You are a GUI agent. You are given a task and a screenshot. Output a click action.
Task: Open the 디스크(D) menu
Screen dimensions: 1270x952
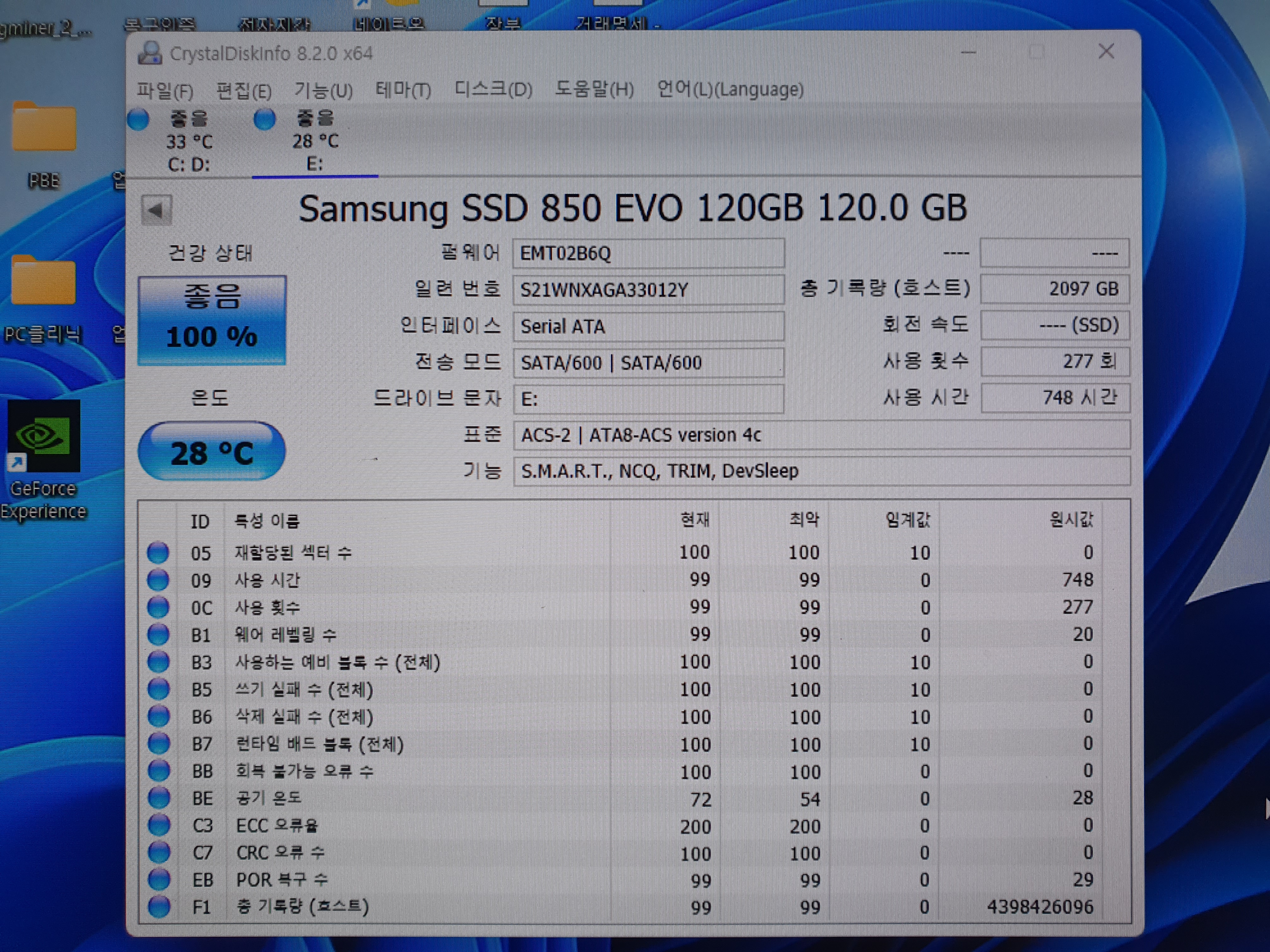coord(493,89)
